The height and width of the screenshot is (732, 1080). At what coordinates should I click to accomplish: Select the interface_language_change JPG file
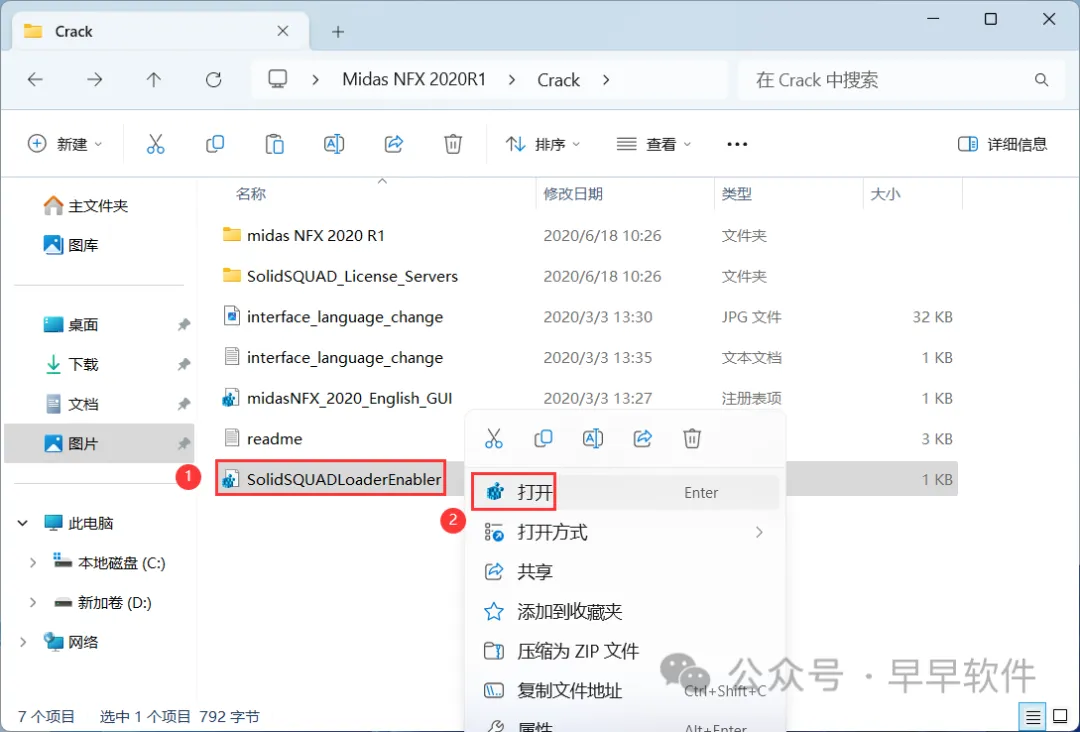tap(344, 317)
